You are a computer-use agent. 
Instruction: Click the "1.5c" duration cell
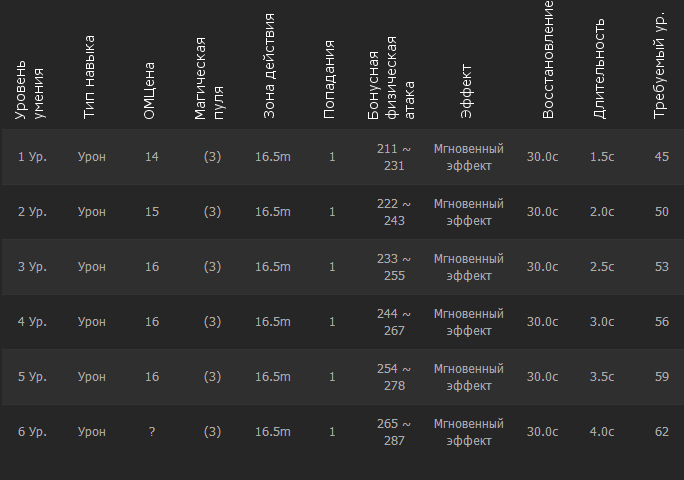coord(602,157)
